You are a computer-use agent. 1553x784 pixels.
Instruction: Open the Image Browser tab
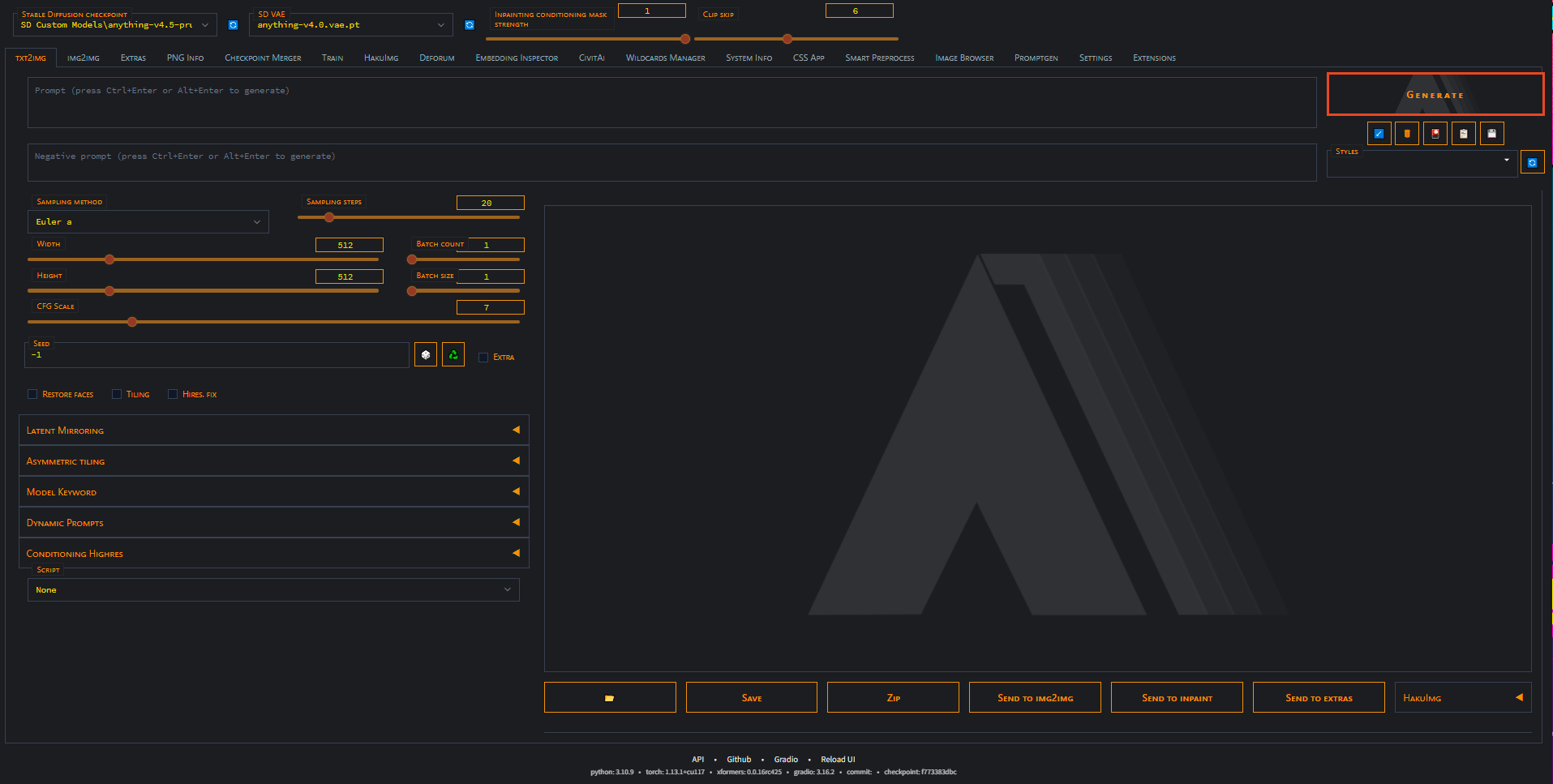point(964,58)
